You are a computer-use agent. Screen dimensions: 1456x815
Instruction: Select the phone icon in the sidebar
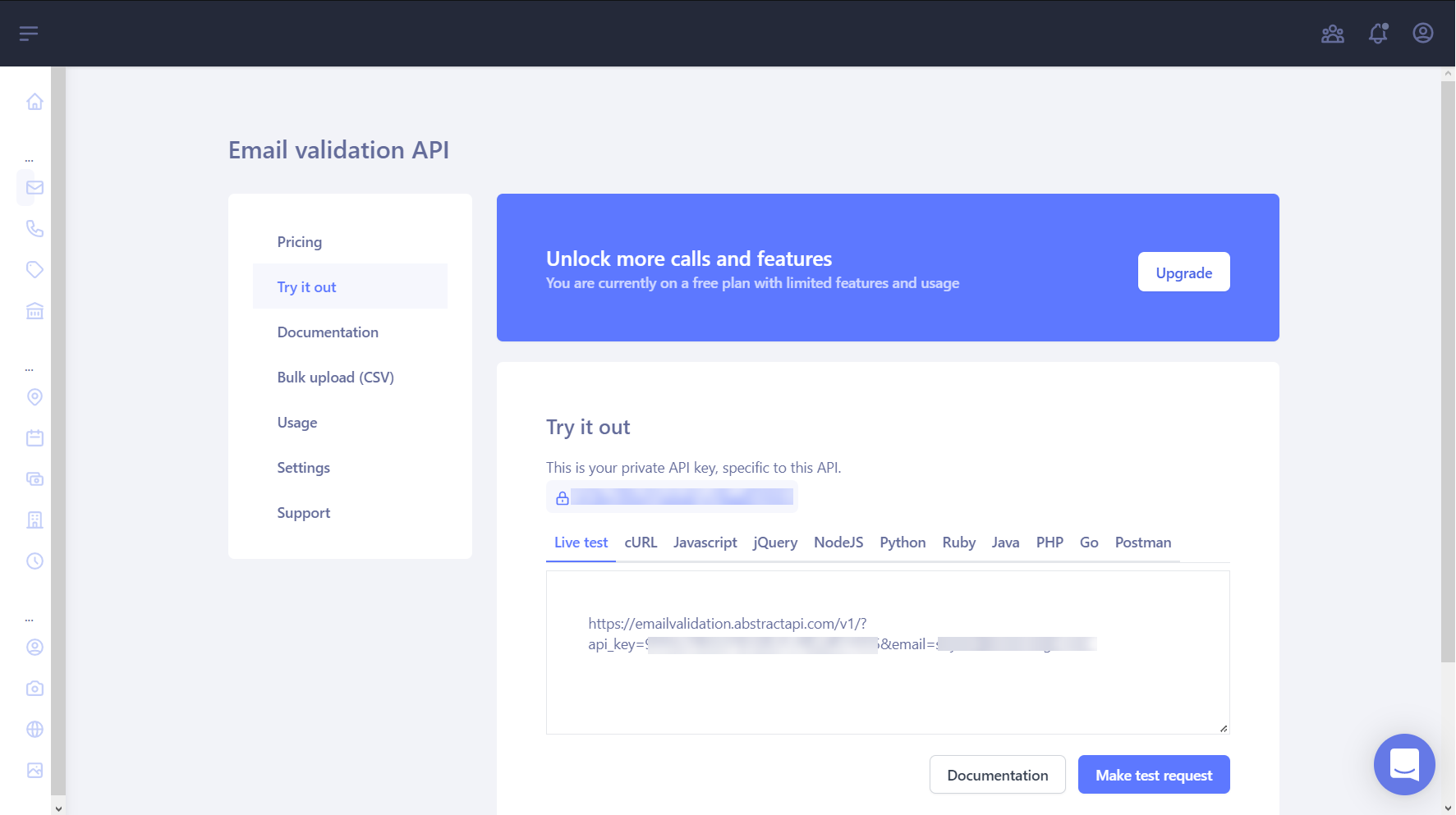click(34, 228)
